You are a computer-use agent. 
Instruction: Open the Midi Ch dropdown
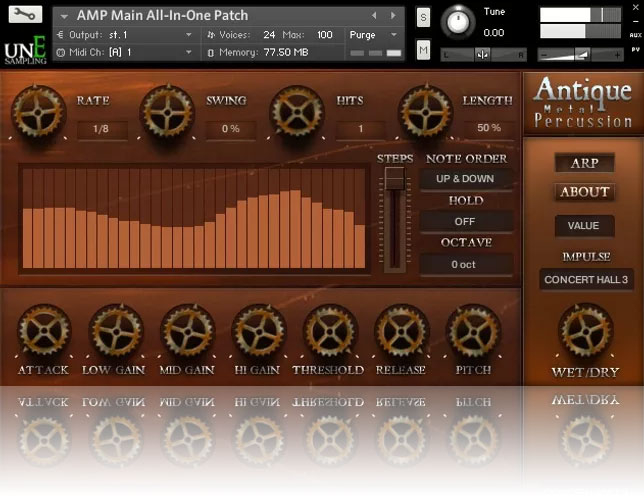[x=189, y=52]
